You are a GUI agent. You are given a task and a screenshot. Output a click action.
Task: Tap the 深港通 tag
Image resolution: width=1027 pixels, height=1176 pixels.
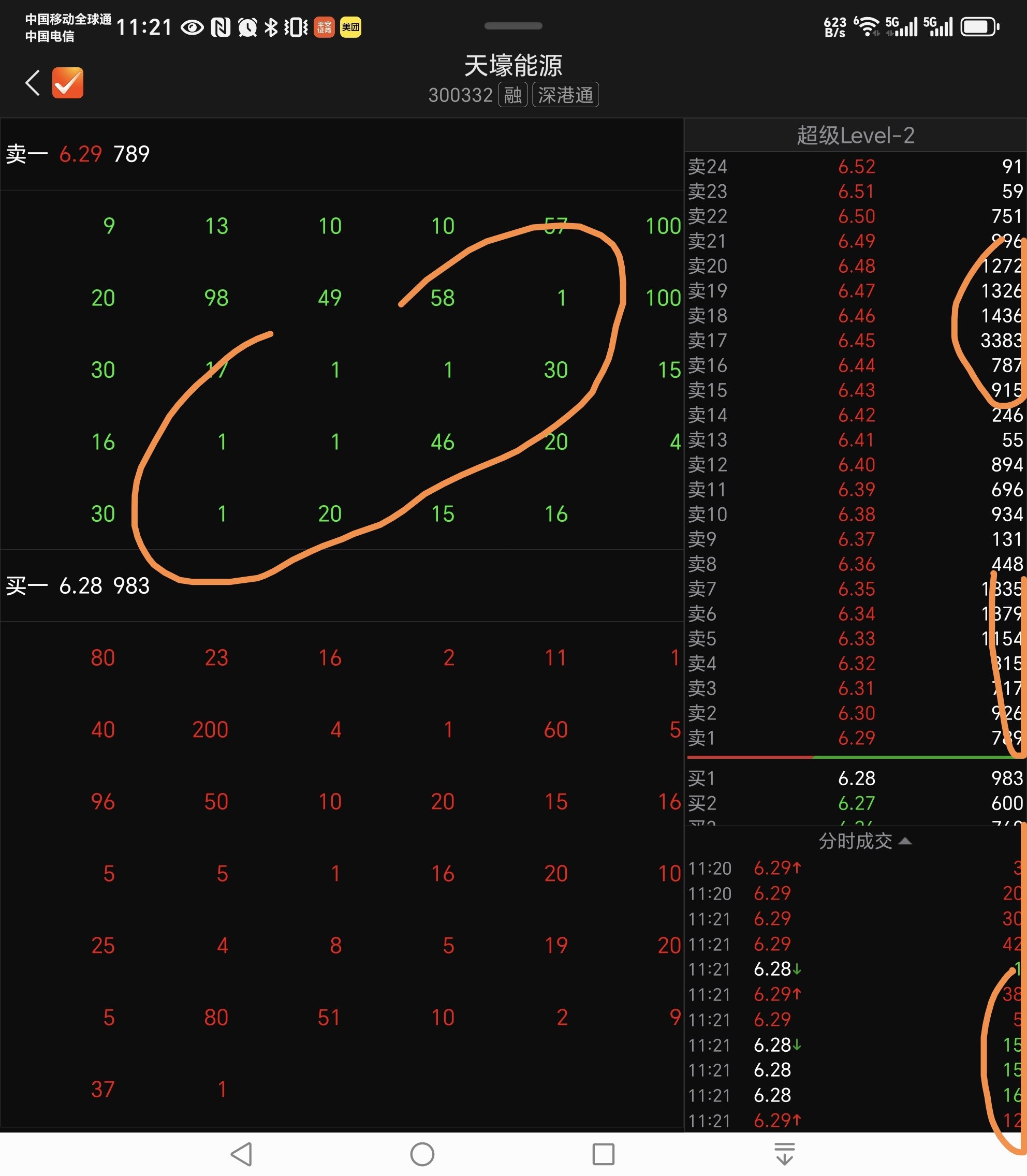point(565,95)
